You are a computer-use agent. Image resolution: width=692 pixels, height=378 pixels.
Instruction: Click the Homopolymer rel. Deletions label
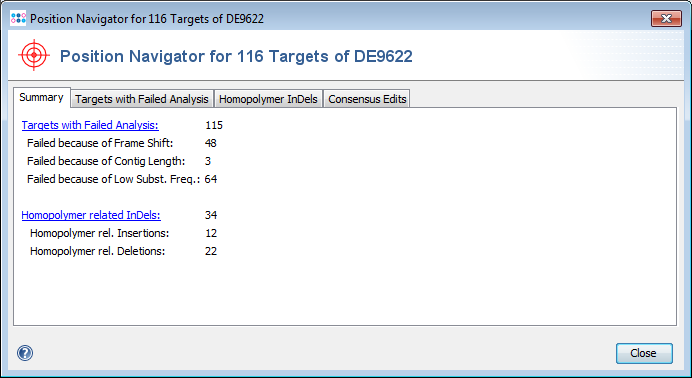click(98, 251)
